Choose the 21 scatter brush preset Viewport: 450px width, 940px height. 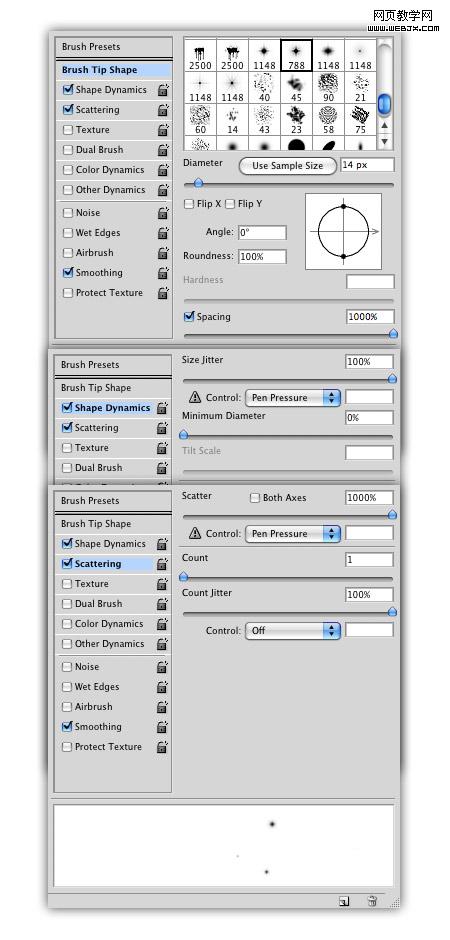360,88
